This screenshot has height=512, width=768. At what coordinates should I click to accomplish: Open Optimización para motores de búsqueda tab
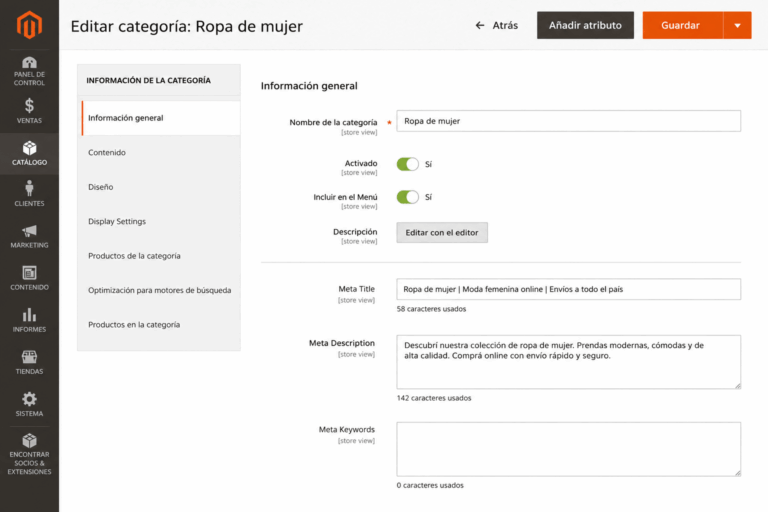tap(161, 290)
